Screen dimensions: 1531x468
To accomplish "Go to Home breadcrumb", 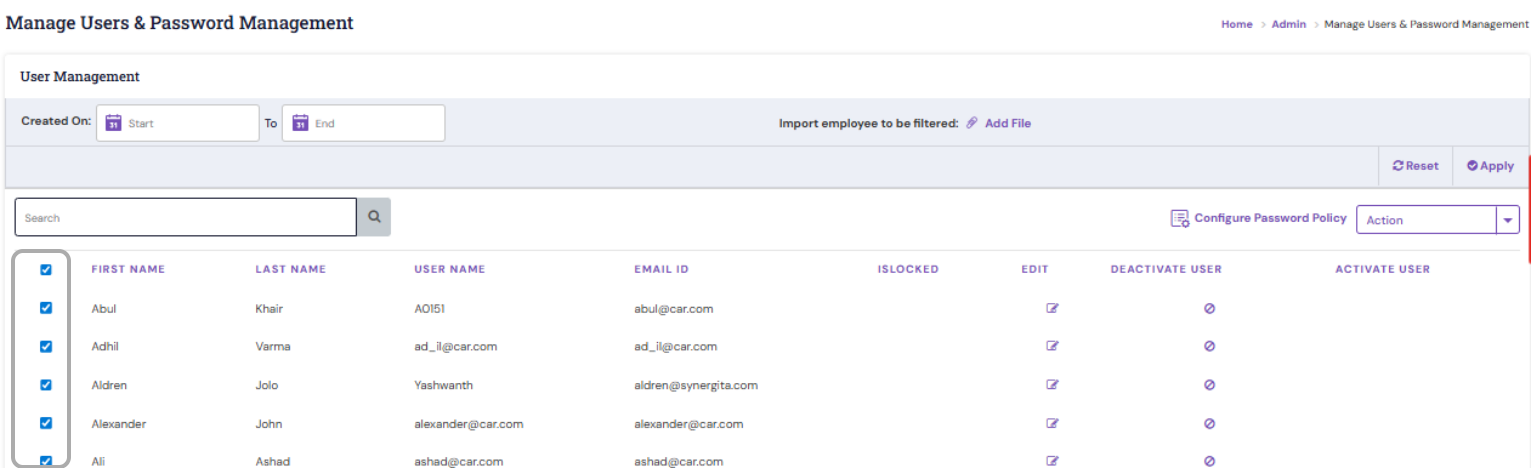I will point(1236,24).
